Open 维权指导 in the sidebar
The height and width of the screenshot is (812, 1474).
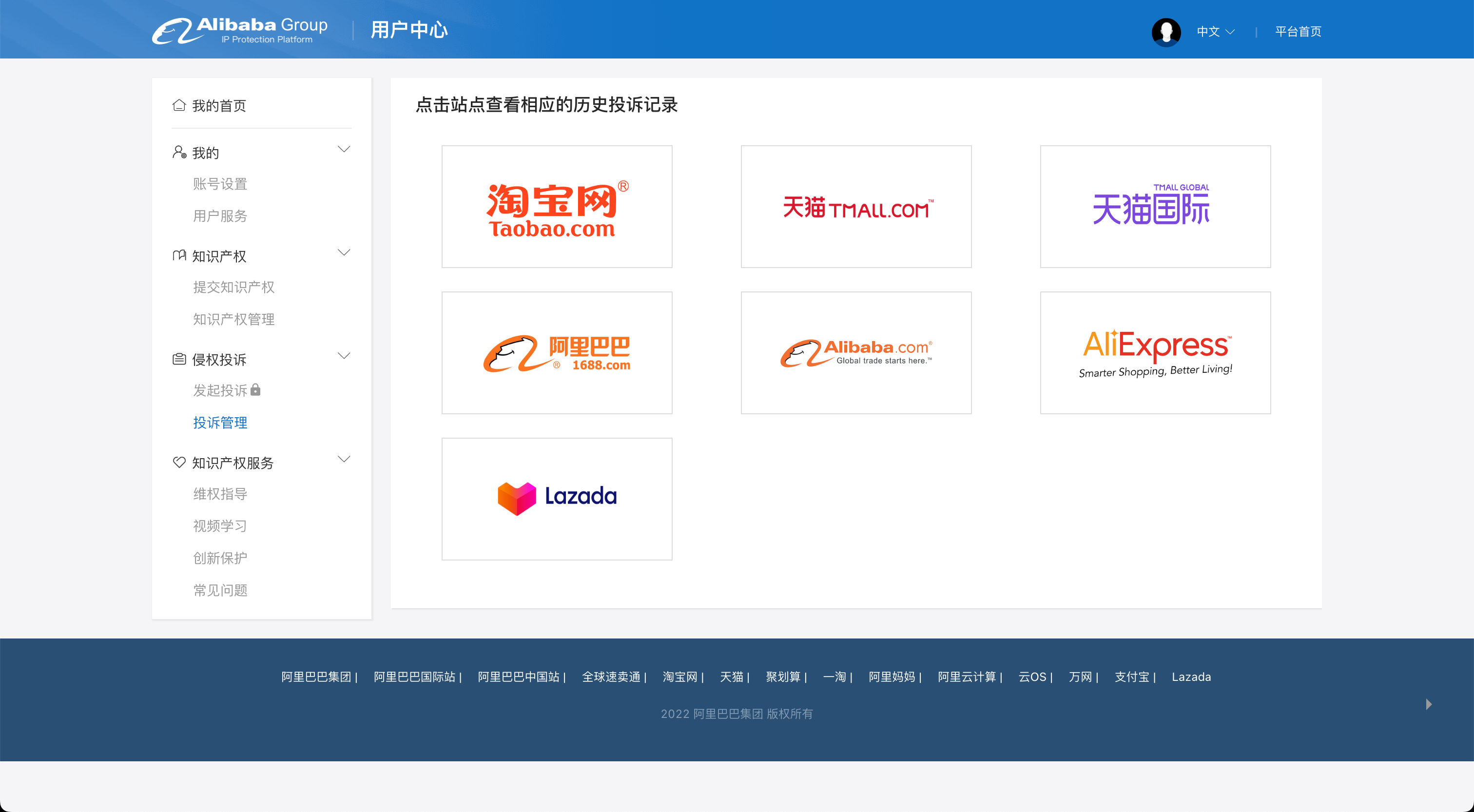click(220, 493)
